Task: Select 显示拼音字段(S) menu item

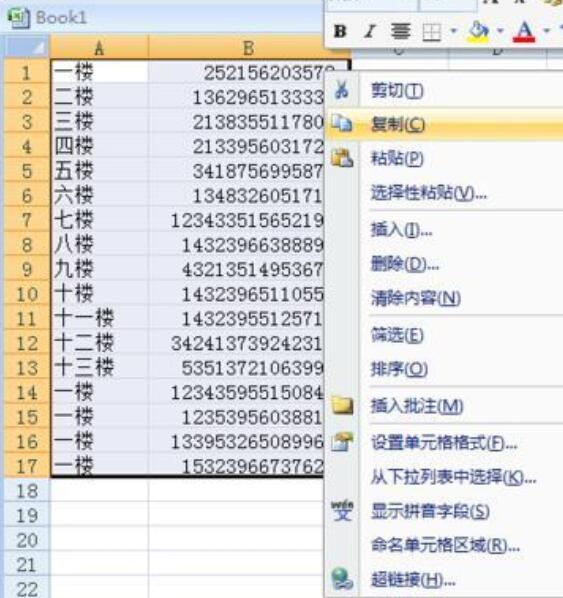Action: pyautogui.click(x=430, y=511)
